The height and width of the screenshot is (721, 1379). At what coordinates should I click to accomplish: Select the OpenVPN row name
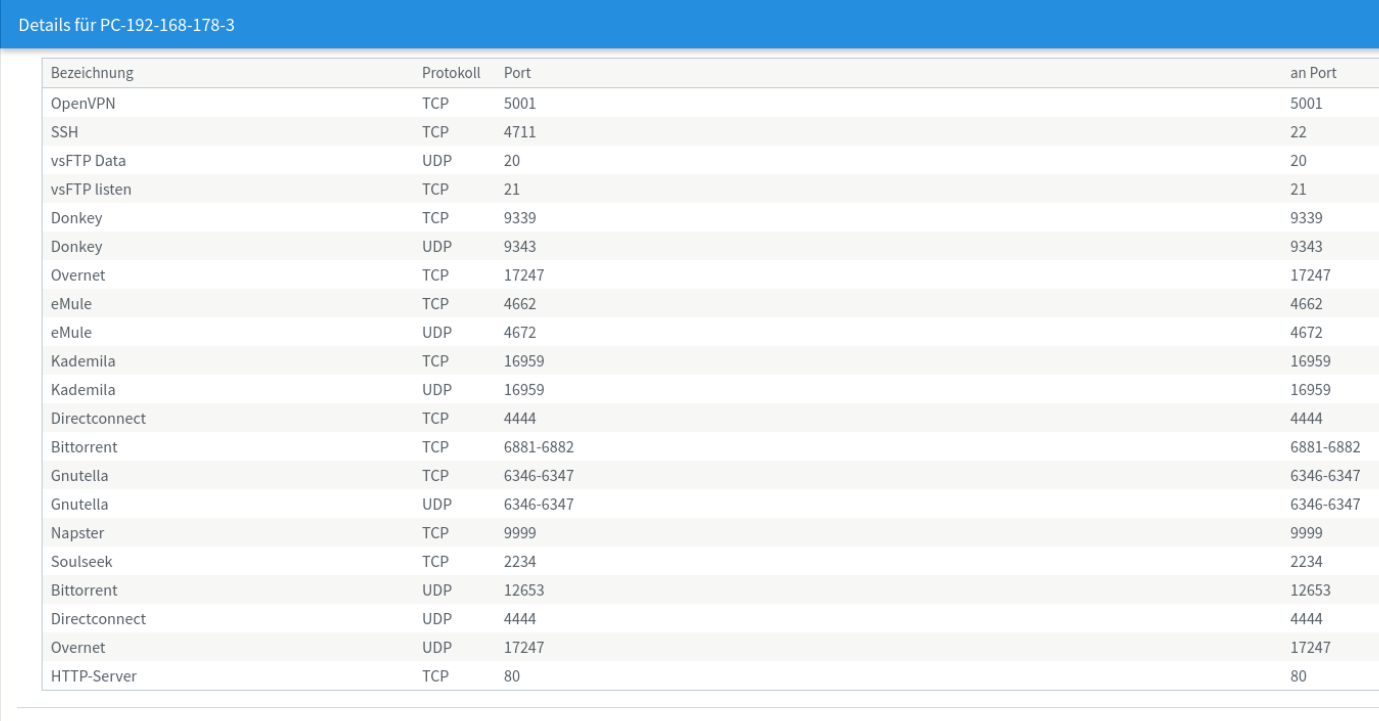83,103
